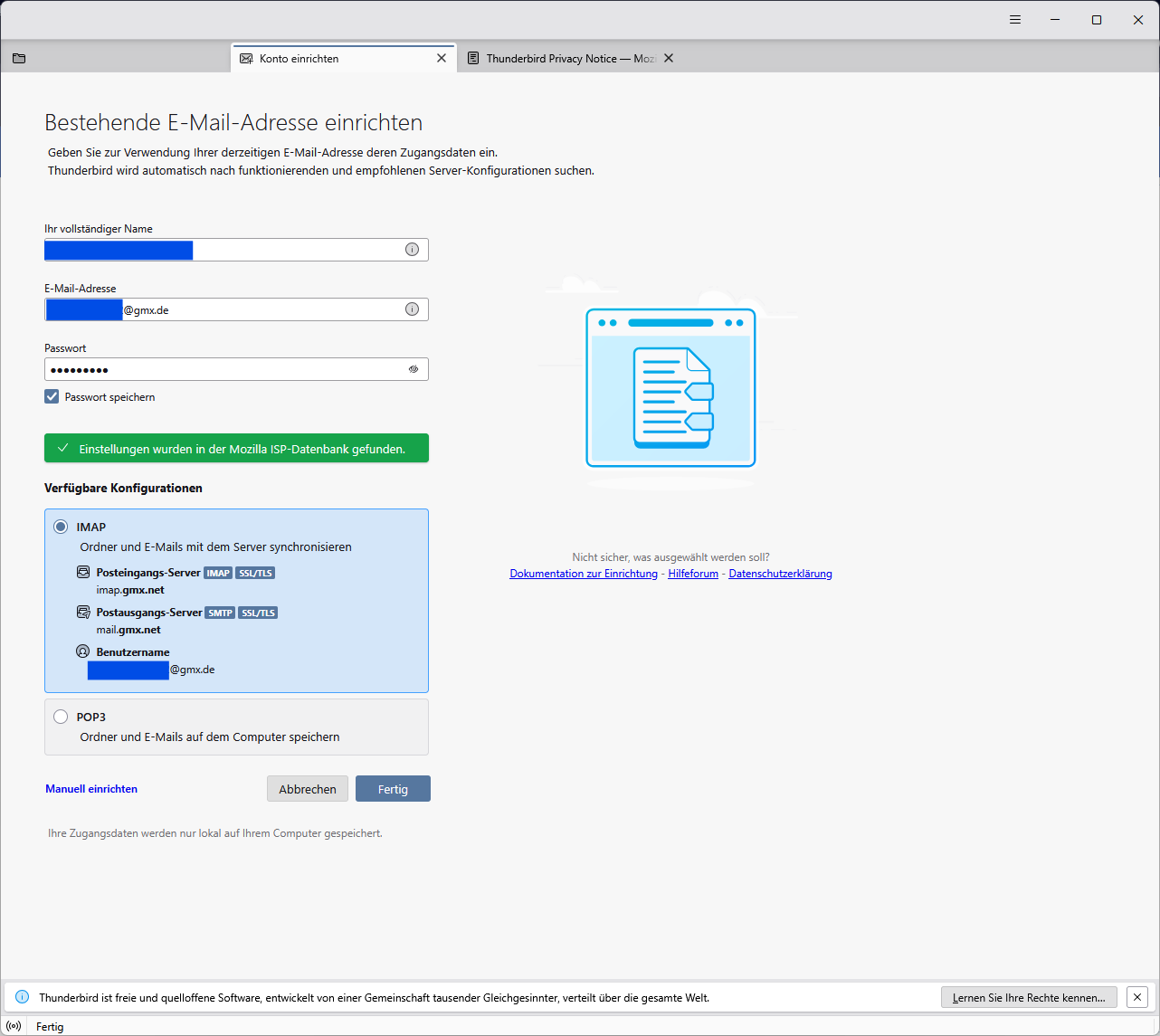The width and height of the screenshot is (1160, 1036).
Task: Click Lernen Sie Ihre Rechte kennen button
Action: coord(1029,997)
